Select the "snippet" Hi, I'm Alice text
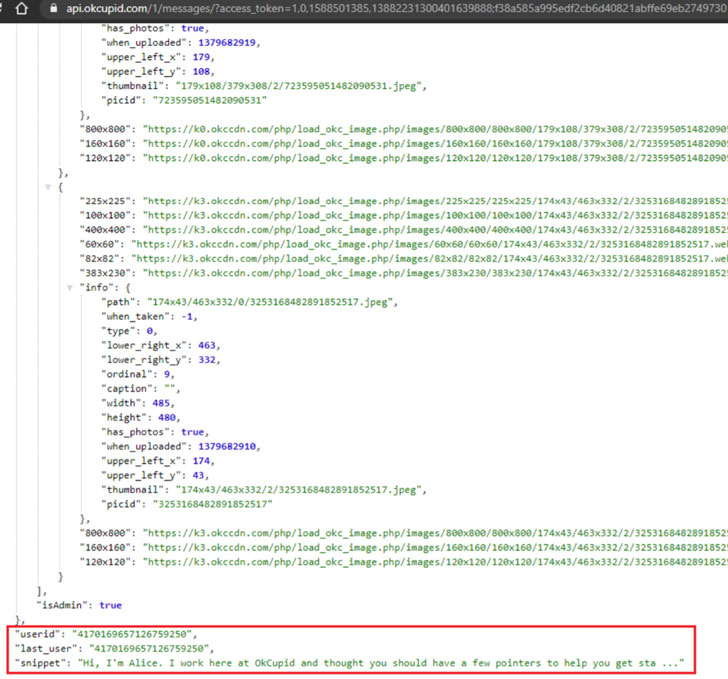 (381, 663)
